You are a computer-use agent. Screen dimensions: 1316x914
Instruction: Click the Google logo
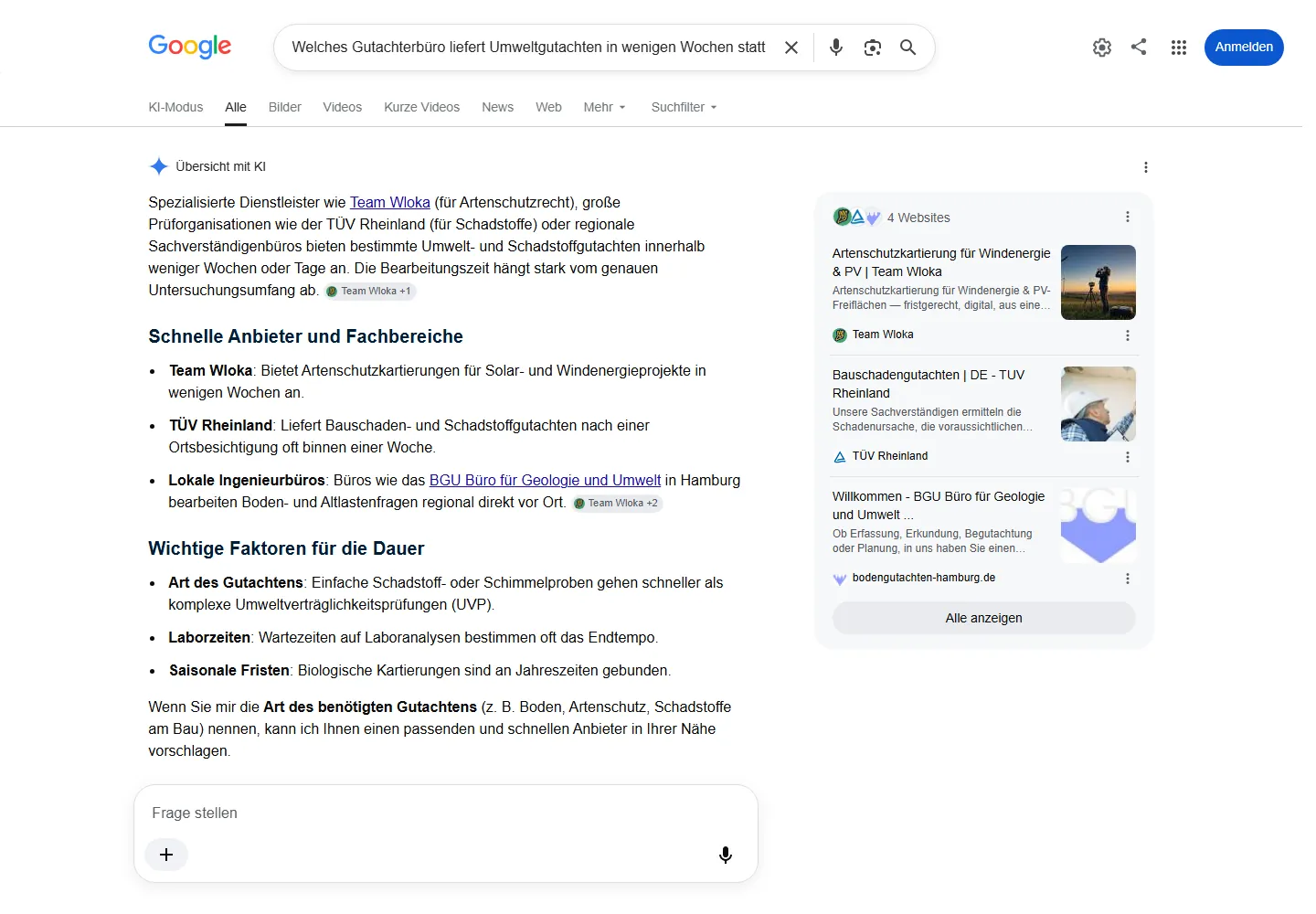190,47
